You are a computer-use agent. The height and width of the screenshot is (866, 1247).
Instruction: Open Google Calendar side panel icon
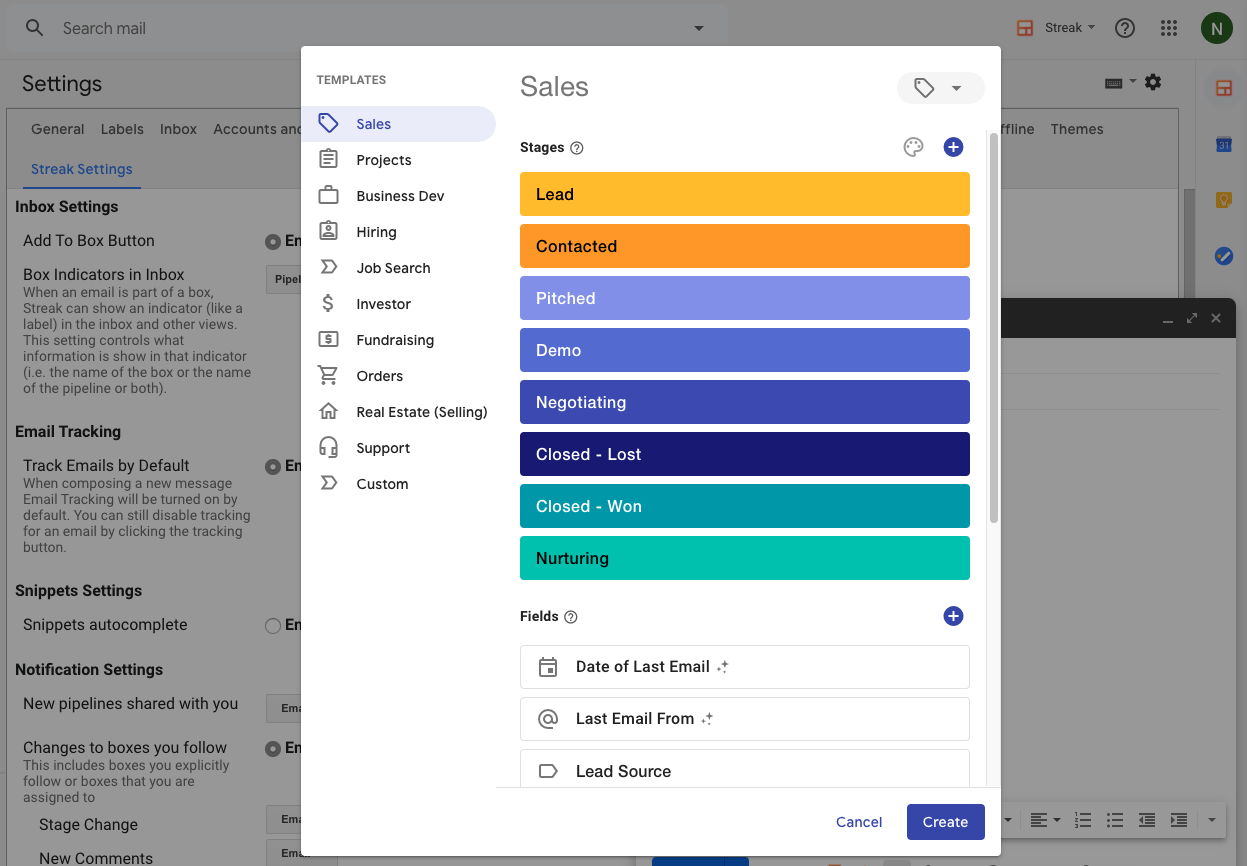1223,144
